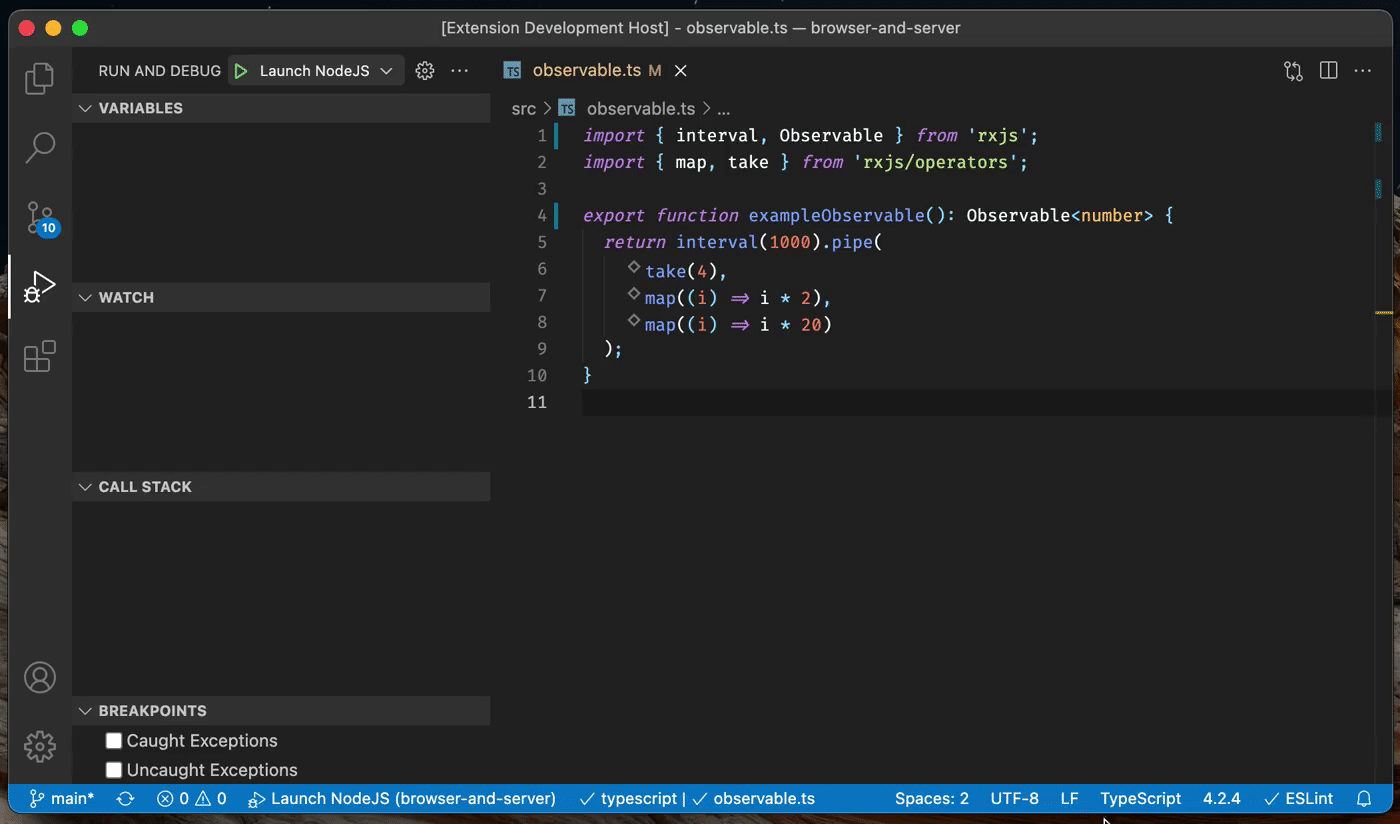The height and width of the screenshot is (824, 1400).
Task: Change file encoding UTF-8
Action: pos(1015,798)
